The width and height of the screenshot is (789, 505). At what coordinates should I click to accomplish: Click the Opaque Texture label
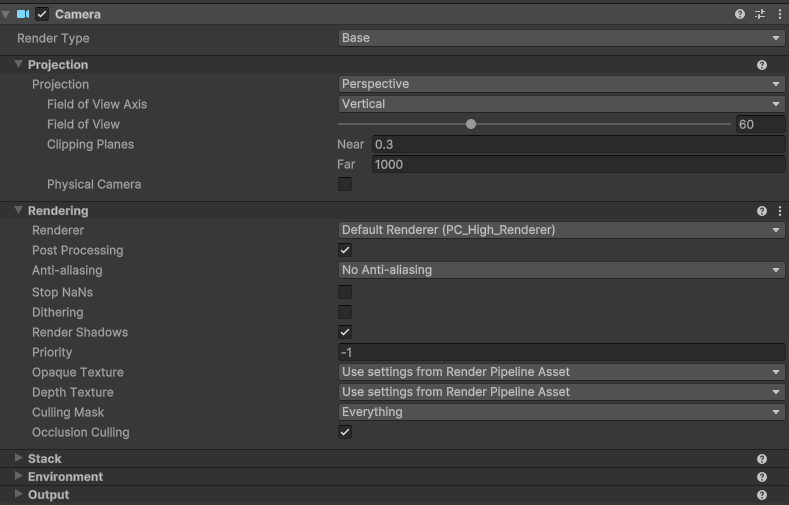pyautogui.click(x=77, y=372)
